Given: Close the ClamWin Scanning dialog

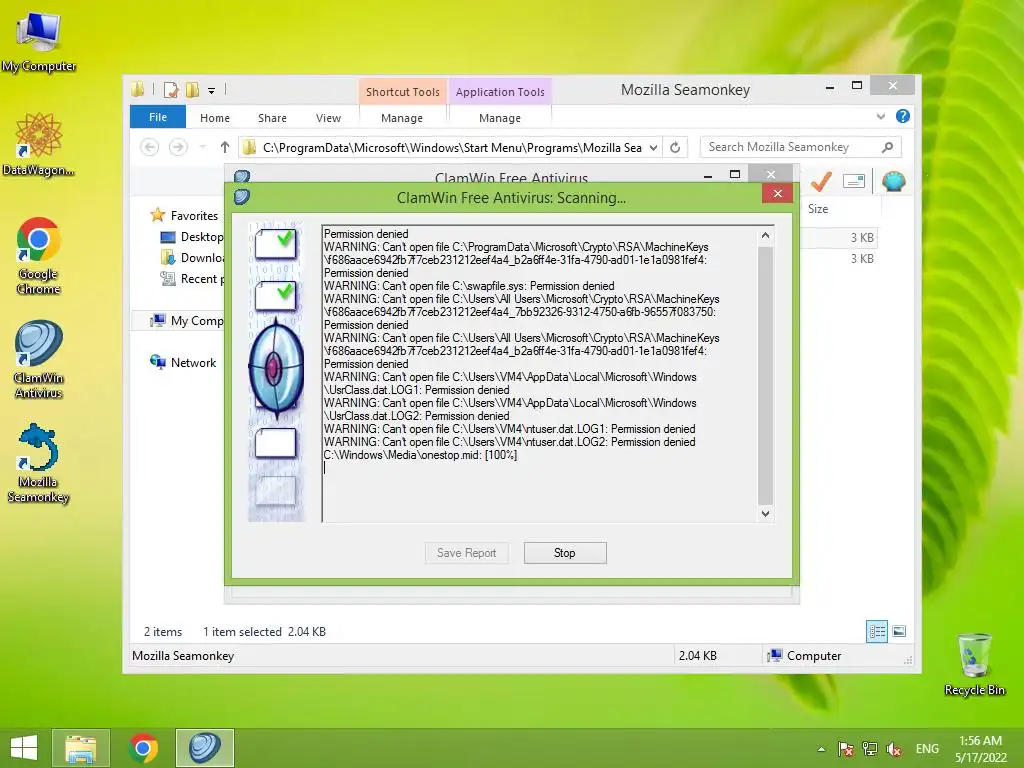Looking at the screenshot, I should (777, 193).
